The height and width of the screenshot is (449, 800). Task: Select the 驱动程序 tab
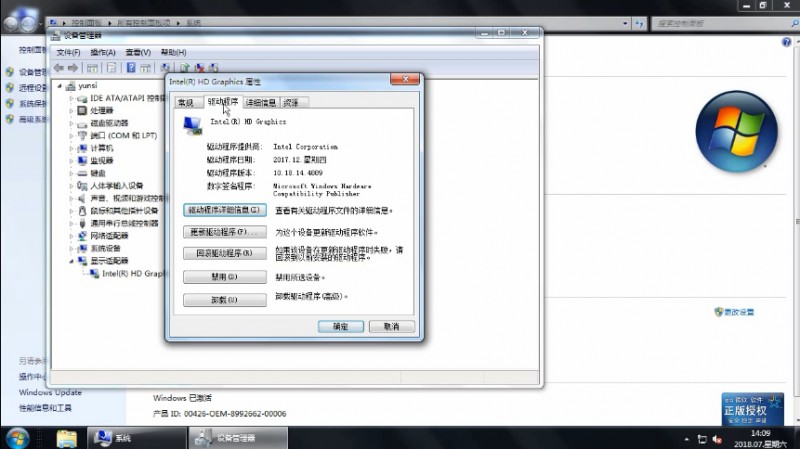click(x=223, y=102)
